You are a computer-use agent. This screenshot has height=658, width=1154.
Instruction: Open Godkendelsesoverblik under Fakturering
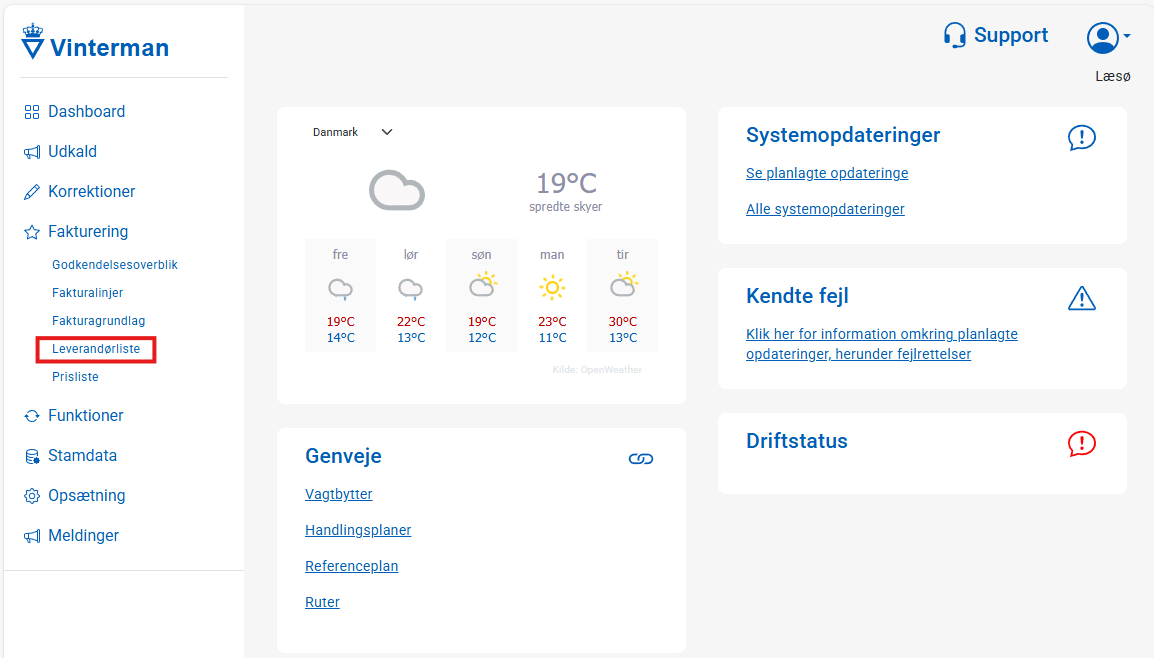point(115,265)
